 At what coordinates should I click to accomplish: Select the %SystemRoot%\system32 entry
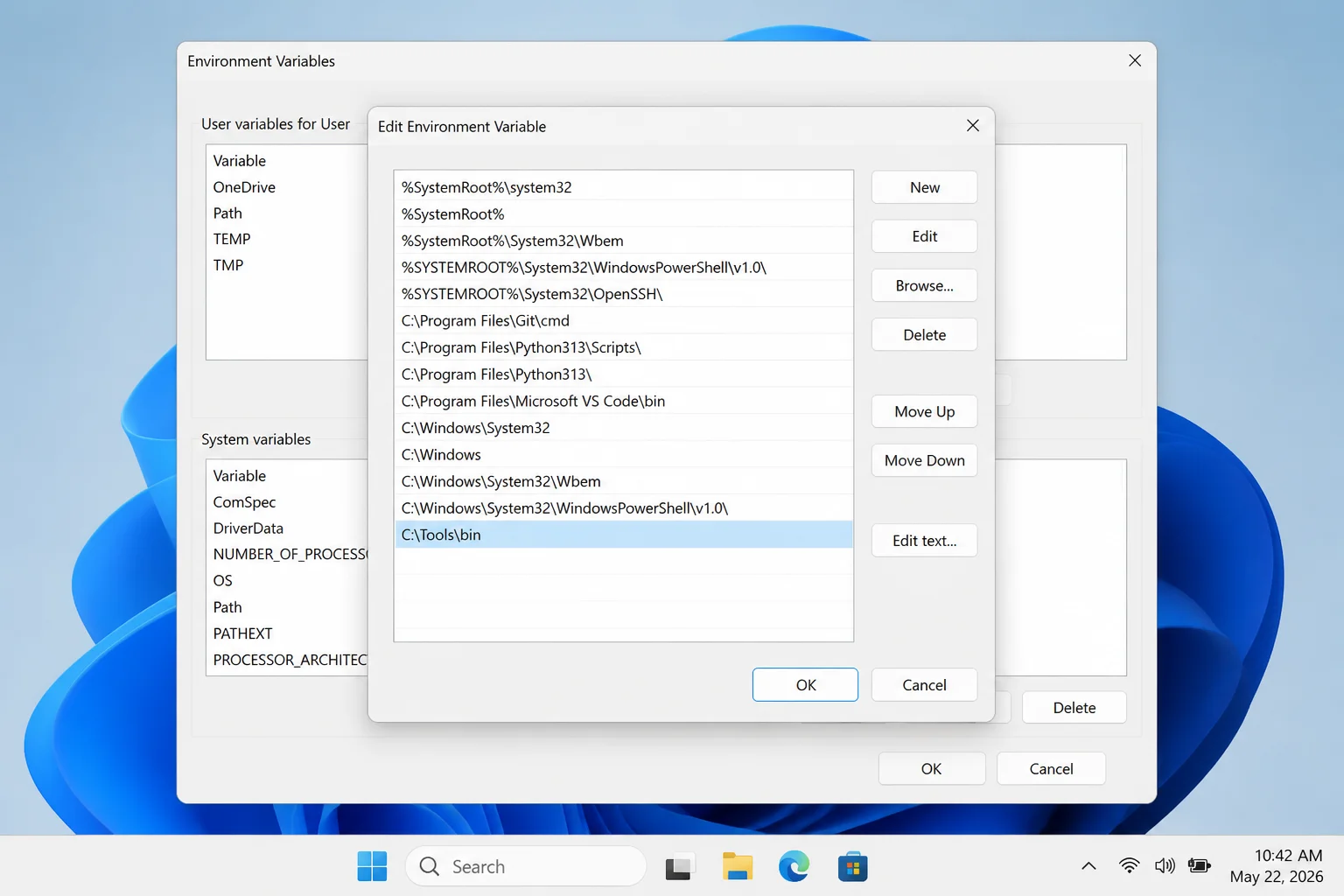click(624, 187)
